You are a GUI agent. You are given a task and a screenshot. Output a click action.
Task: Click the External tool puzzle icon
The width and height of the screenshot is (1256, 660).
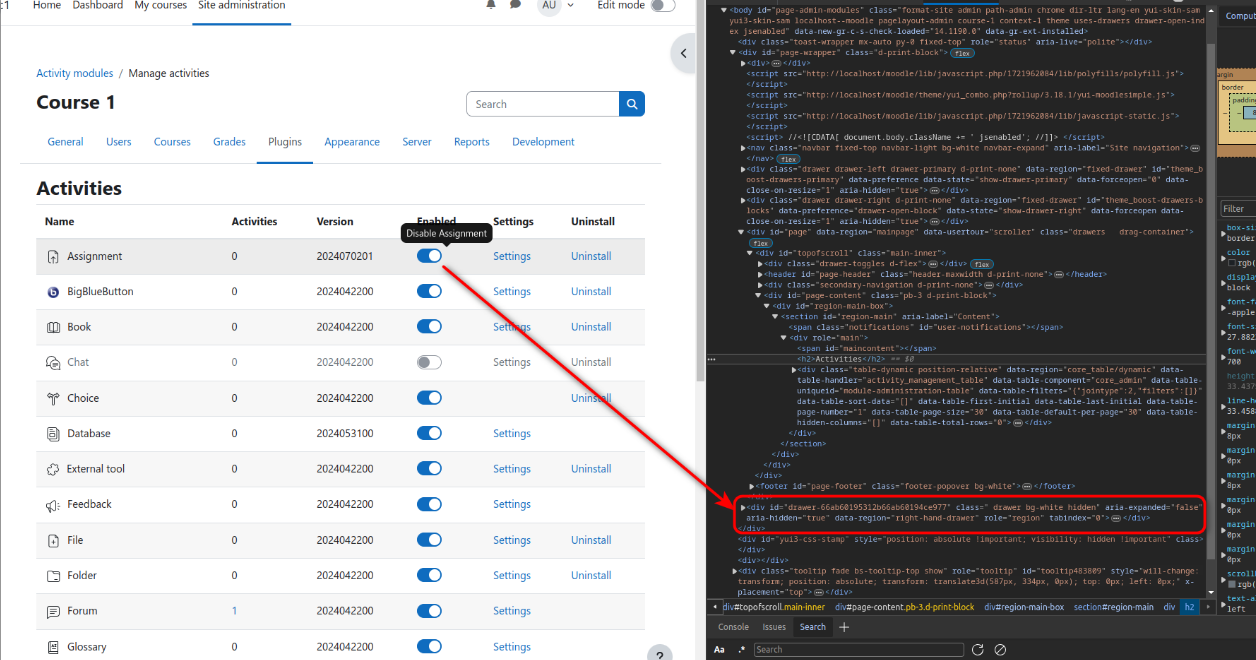(x=53, y=469)
